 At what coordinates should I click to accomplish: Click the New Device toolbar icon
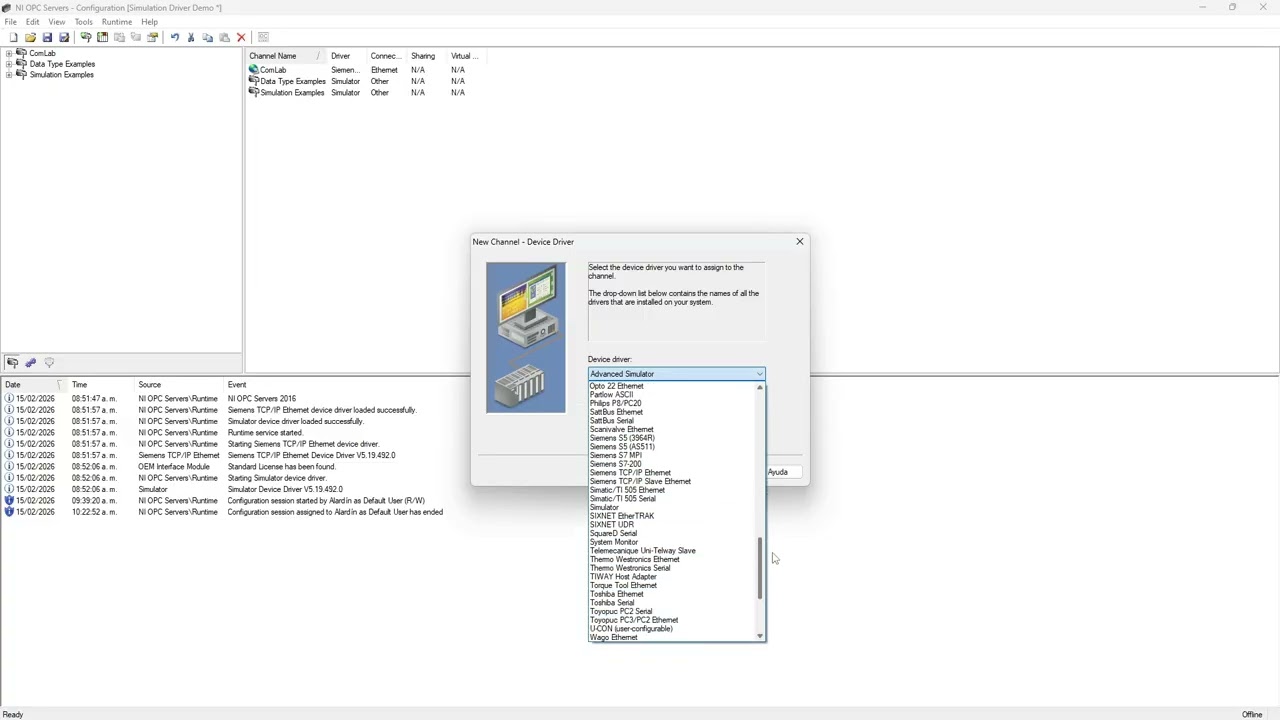102,38
